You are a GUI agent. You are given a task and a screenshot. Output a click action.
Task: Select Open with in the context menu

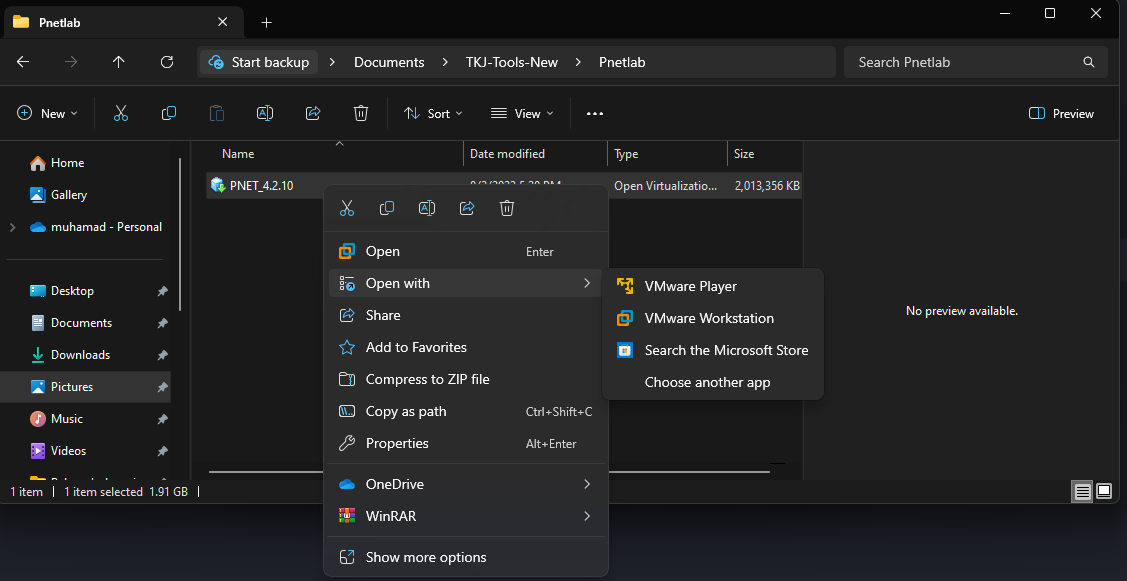point(466,283)
